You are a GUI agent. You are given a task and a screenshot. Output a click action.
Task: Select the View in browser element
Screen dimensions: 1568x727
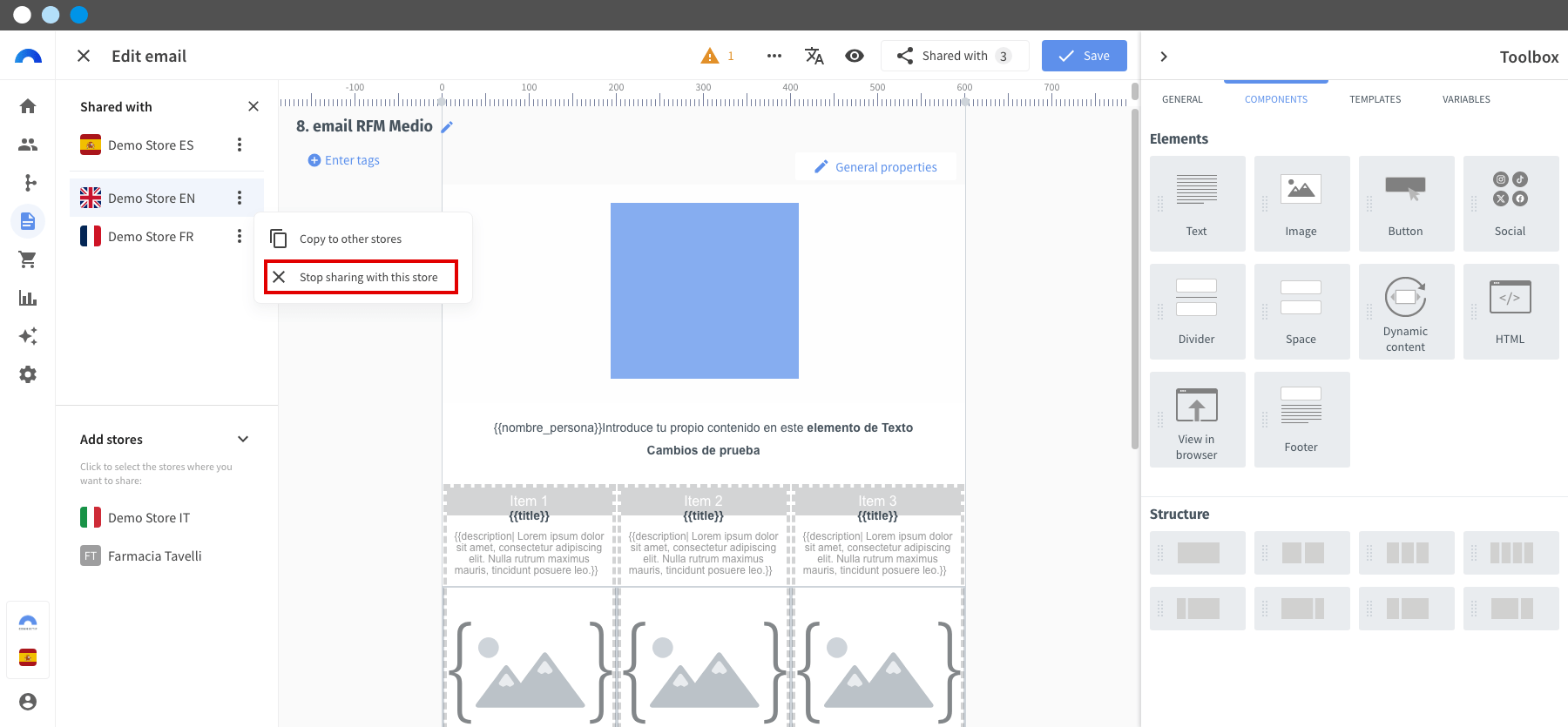click(1197, 420)
